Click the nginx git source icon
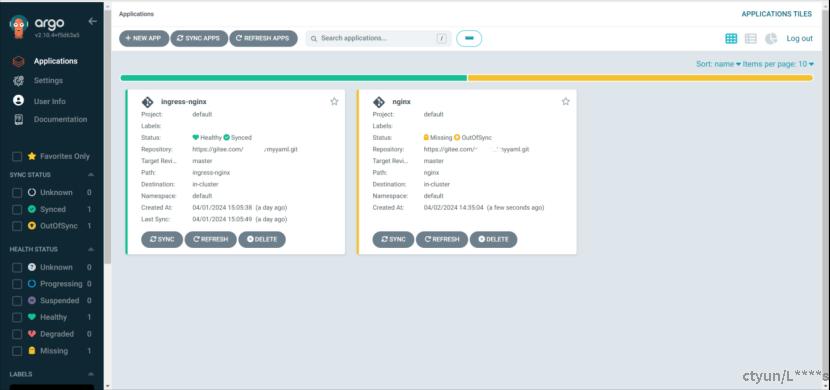The width and height of the screenshot is (830, 390). pos(378,102)
